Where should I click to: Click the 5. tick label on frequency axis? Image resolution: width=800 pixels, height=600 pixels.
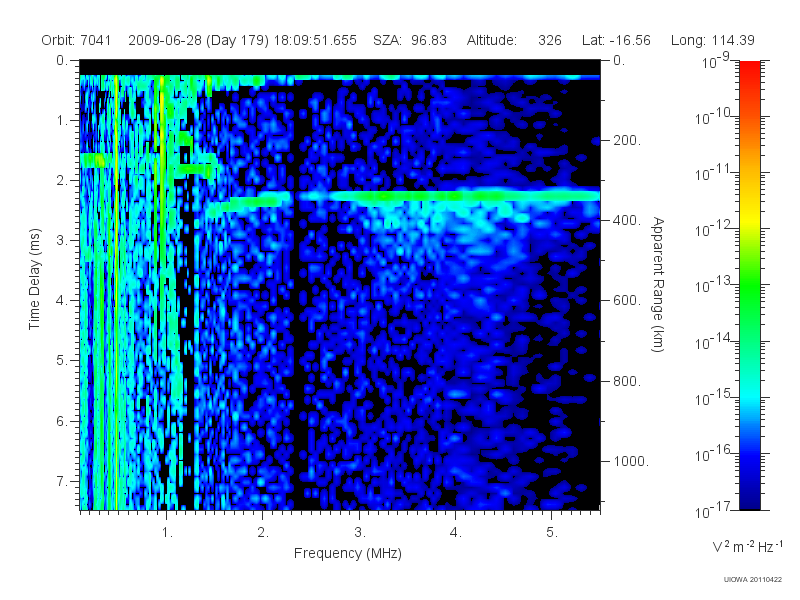click(552, 533)
